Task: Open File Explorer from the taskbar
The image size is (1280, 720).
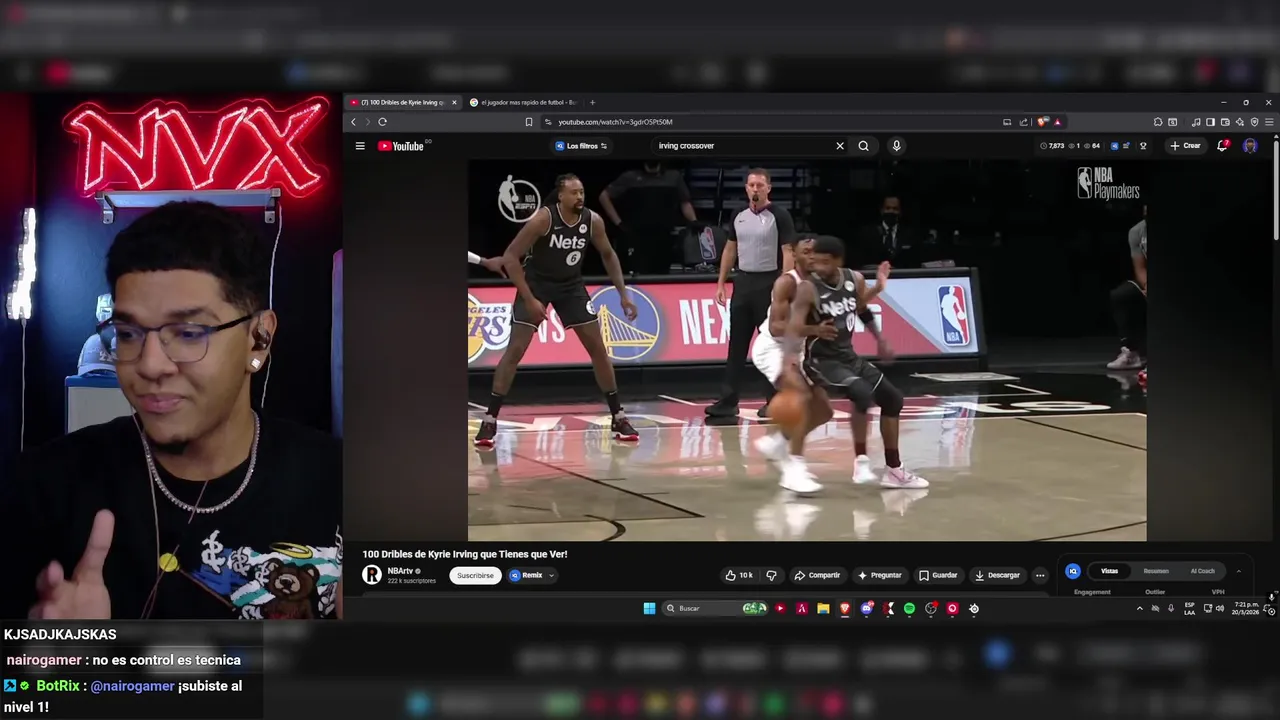Action: 823,608
